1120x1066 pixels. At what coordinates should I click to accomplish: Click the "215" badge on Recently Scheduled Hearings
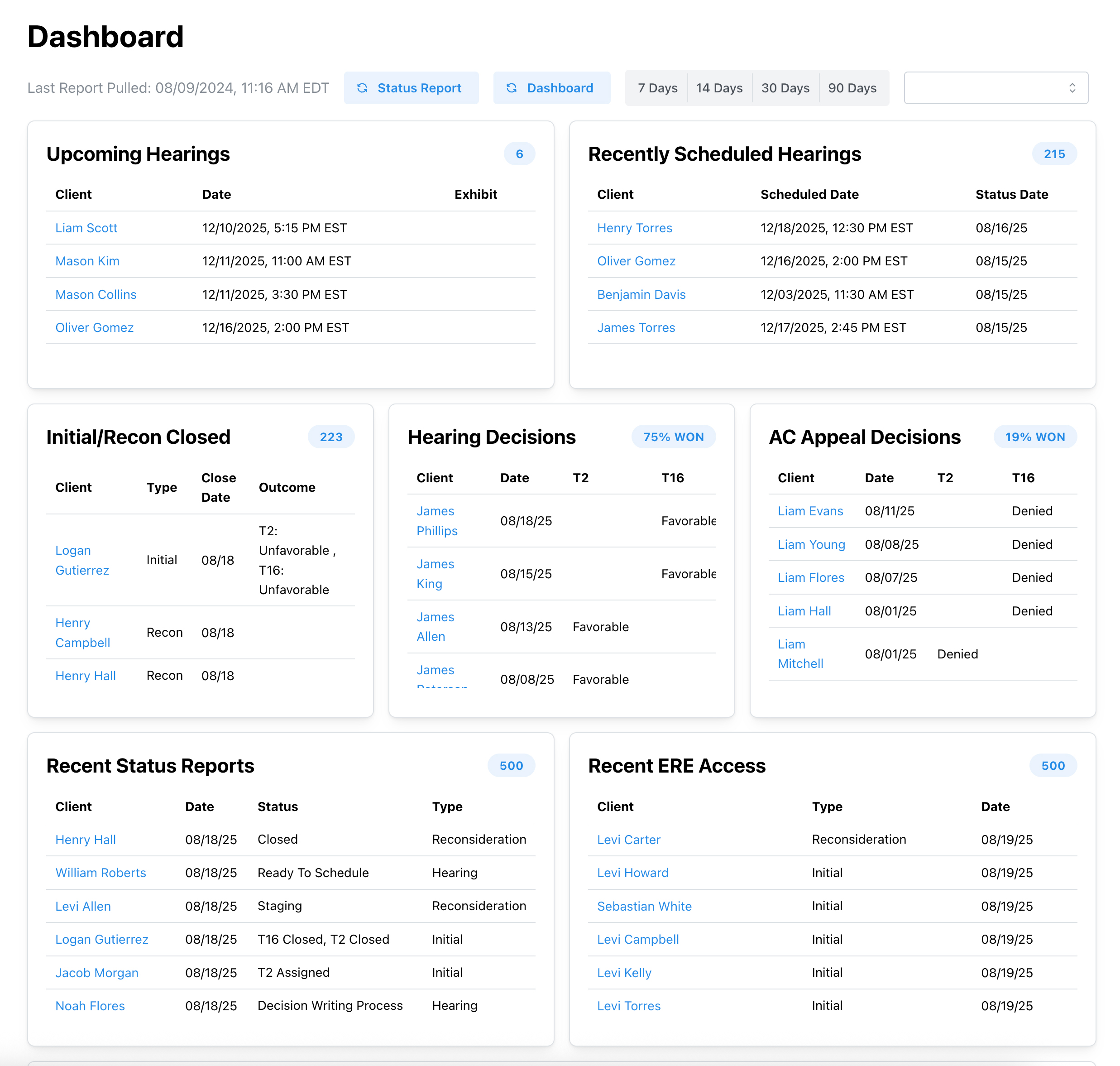click(1054, 154)
